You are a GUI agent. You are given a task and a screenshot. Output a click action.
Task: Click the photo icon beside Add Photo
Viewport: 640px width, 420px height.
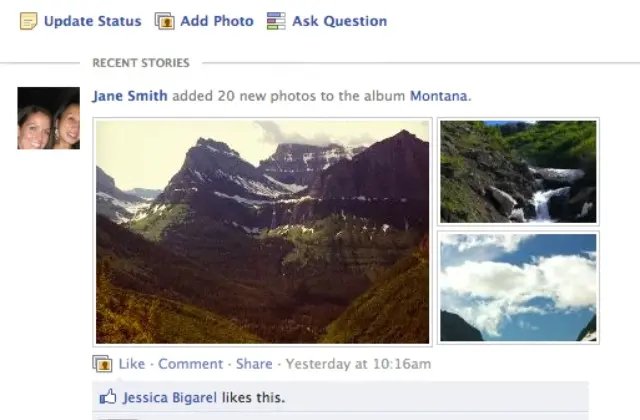165,21
